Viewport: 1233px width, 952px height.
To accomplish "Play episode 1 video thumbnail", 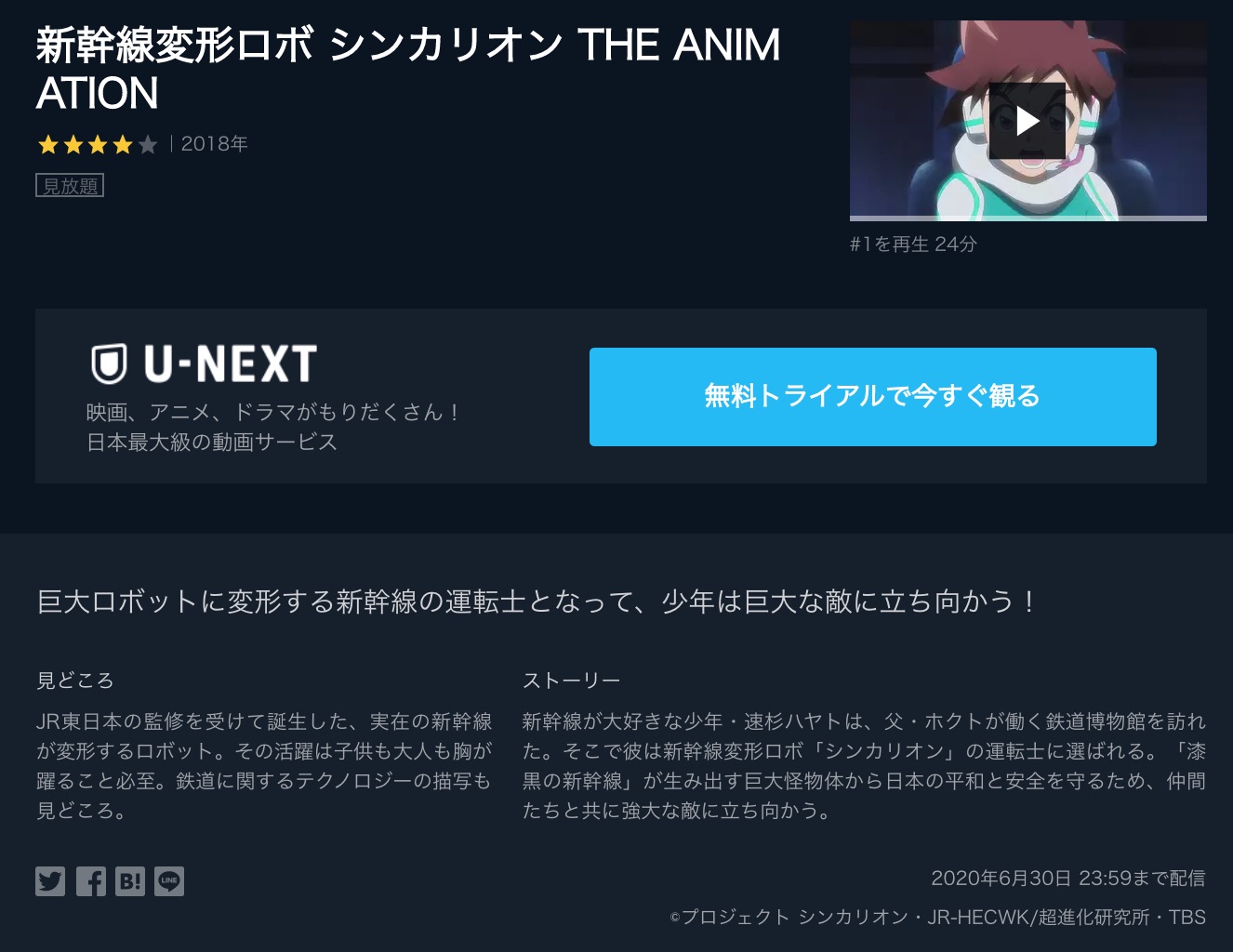I will pos(1027,121).
